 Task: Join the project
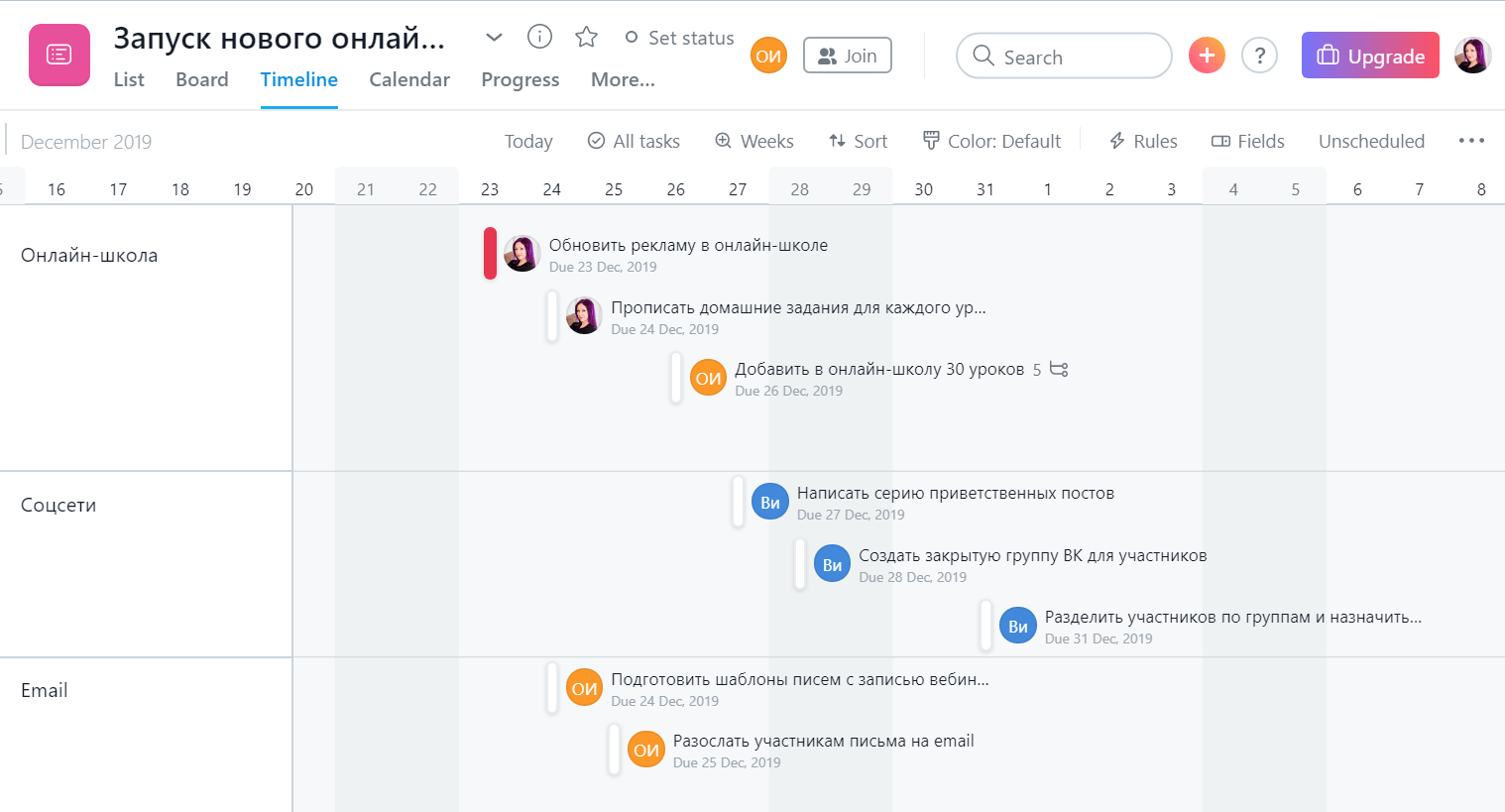847,55
